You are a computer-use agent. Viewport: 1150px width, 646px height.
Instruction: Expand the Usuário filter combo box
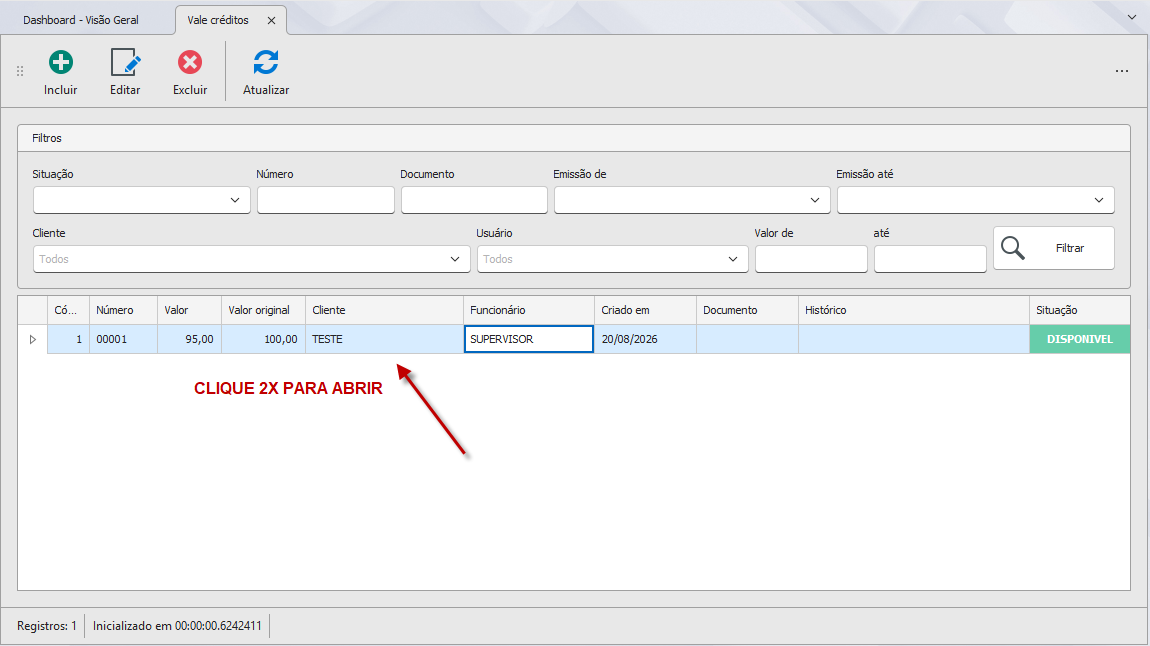(x=733, y=259)
